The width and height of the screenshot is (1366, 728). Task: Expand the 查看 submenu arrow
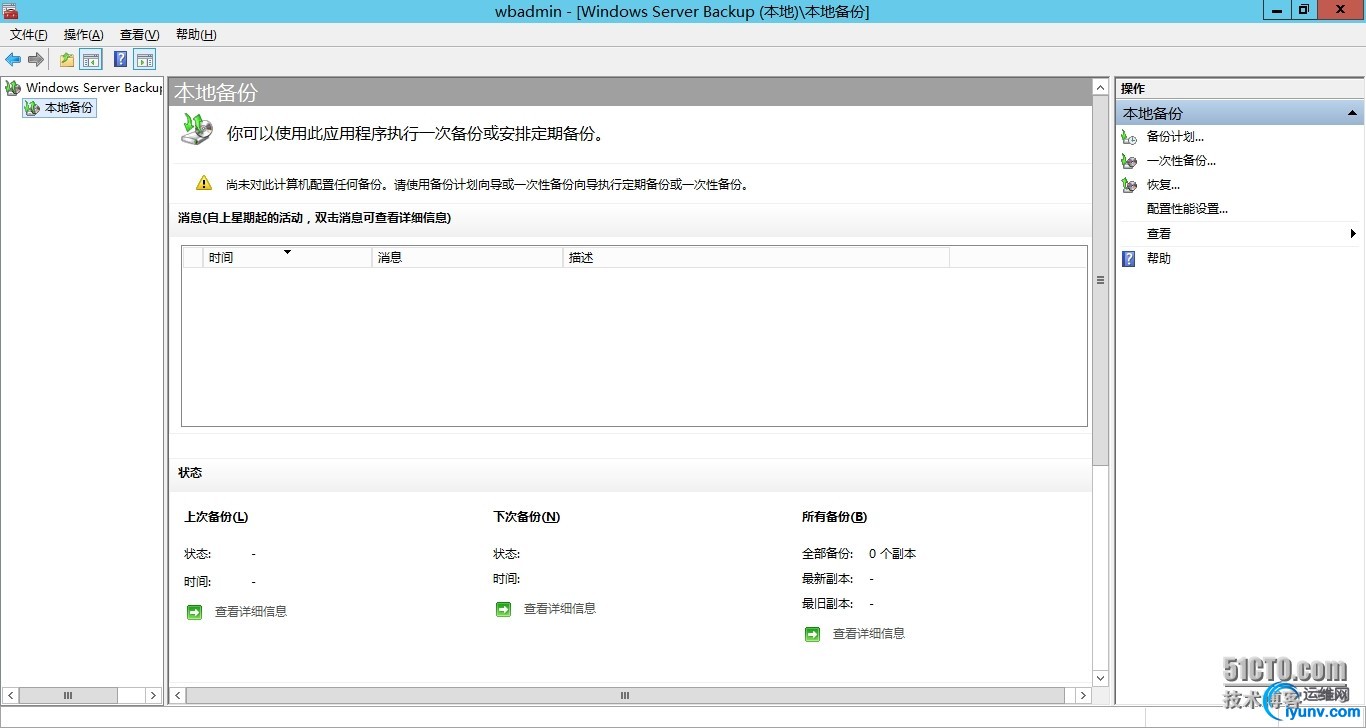tap(1353, 234)
